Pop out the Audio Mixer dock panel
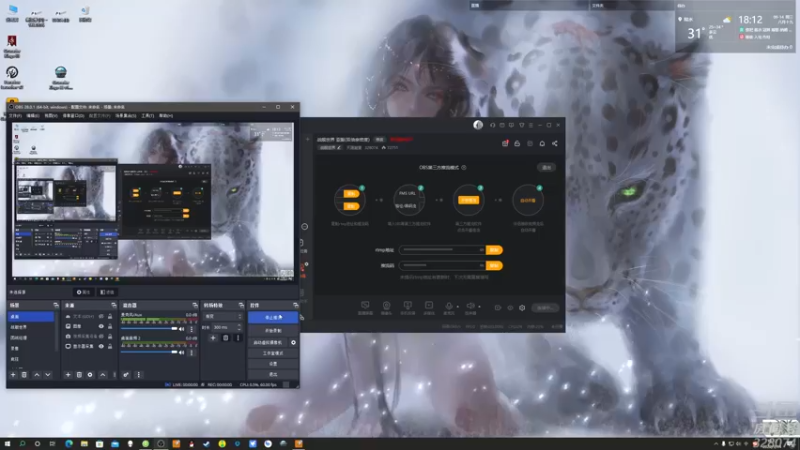The image size is (800, 450). click(194, 305)
